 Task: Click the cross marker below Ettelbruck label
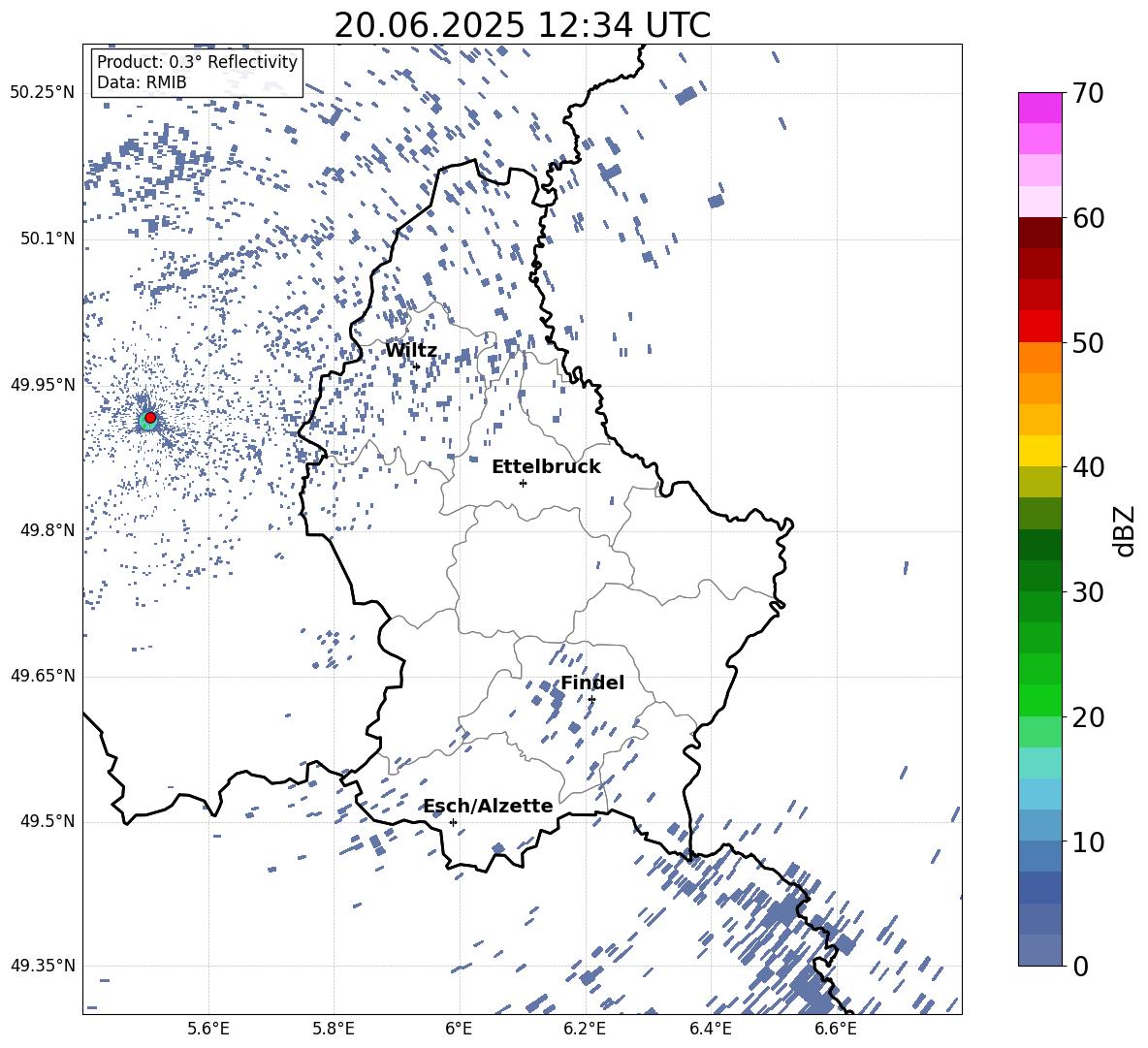(523, 483)
